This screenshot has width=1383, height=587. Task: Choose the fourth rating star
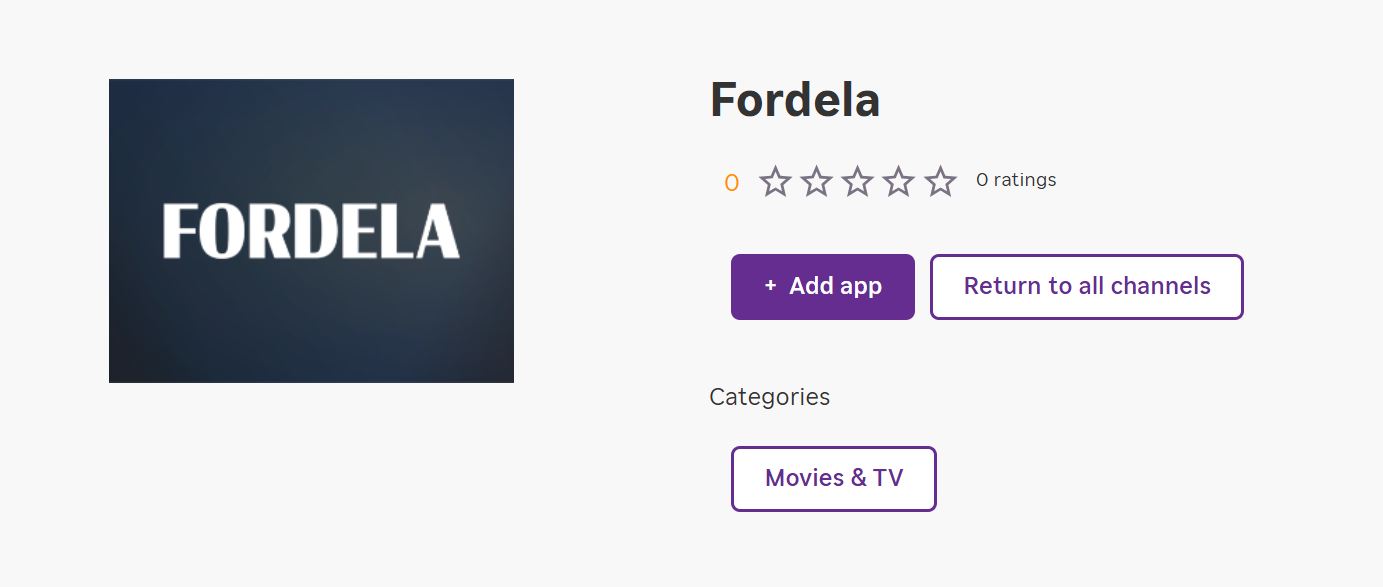click(x=899, y=182)
